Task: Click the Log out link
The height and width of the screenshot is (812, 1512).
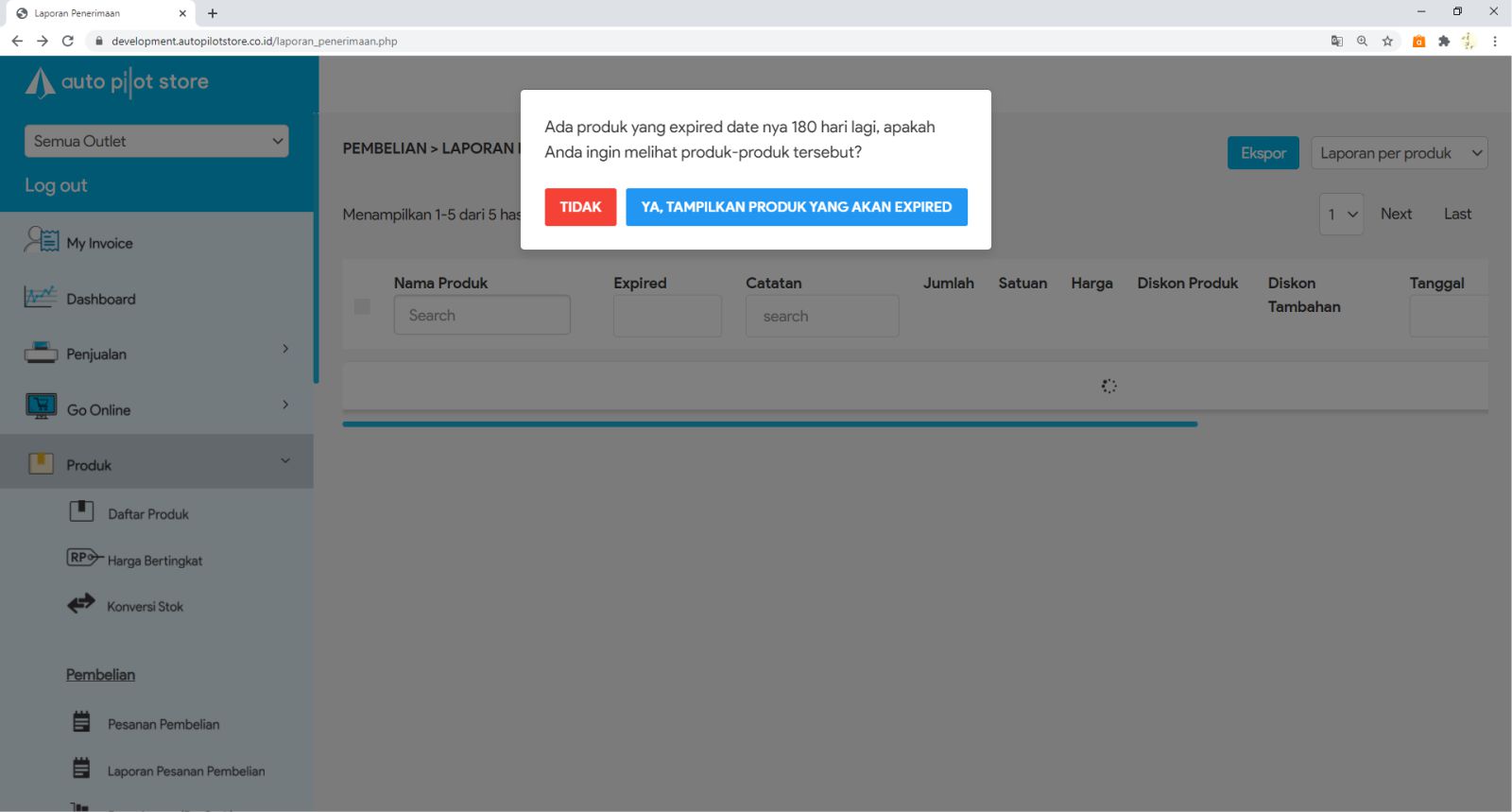Action: (56, 185)
